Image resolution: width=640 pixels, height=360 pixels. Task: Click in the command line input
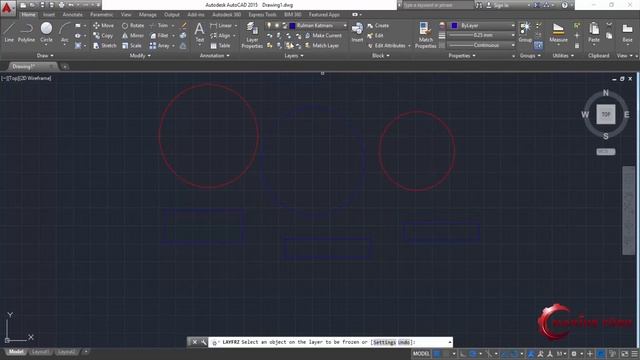click(x=331, y=342)
